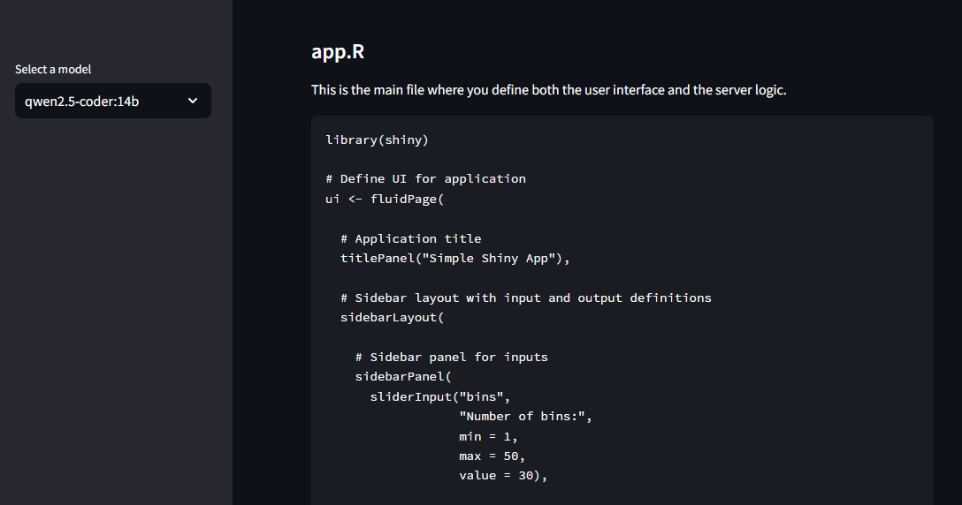Click the main file description paragraph
Viewport: 962px width, 505px height.
(549, 90)
